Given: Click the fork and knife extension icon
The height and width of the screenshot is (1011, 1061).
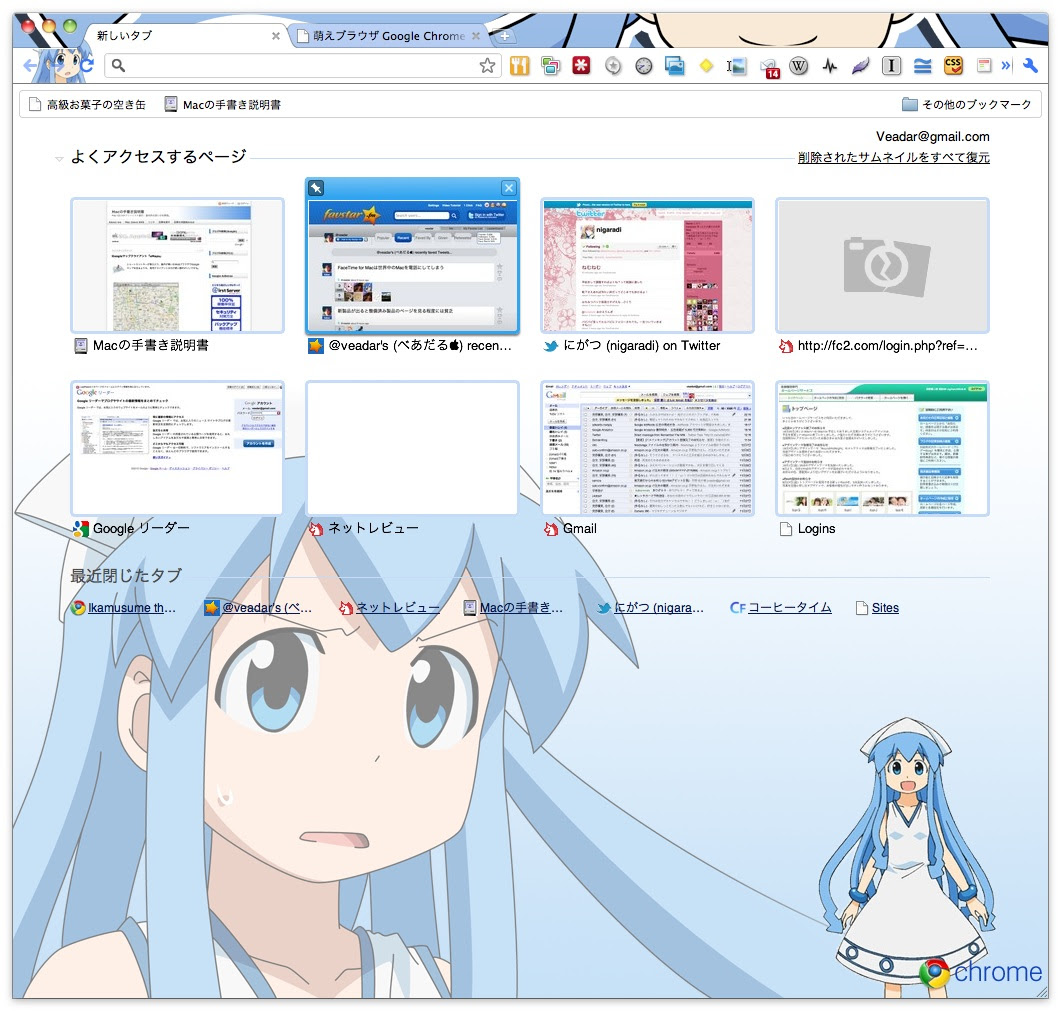Looking at the screenshot, I should coord(519,66).
